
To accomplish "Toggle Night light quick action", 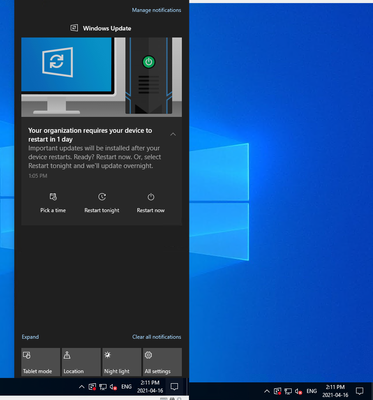I will point(122,362).
